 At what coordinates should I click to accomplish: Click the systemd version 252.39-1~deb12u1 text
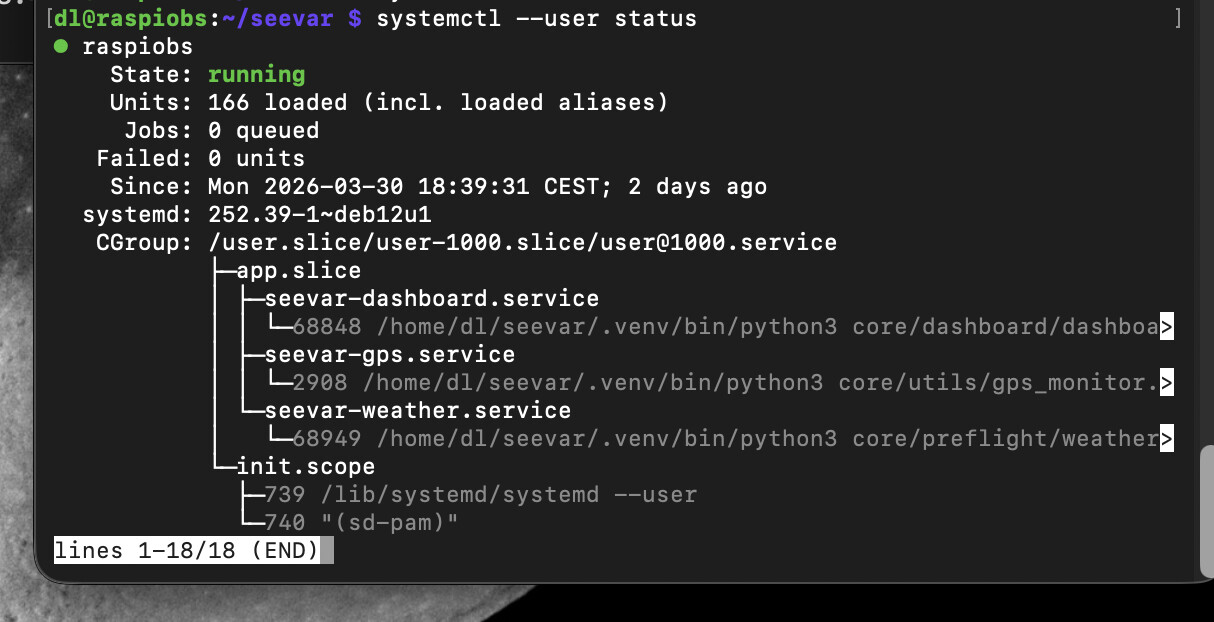pos(320,215)
